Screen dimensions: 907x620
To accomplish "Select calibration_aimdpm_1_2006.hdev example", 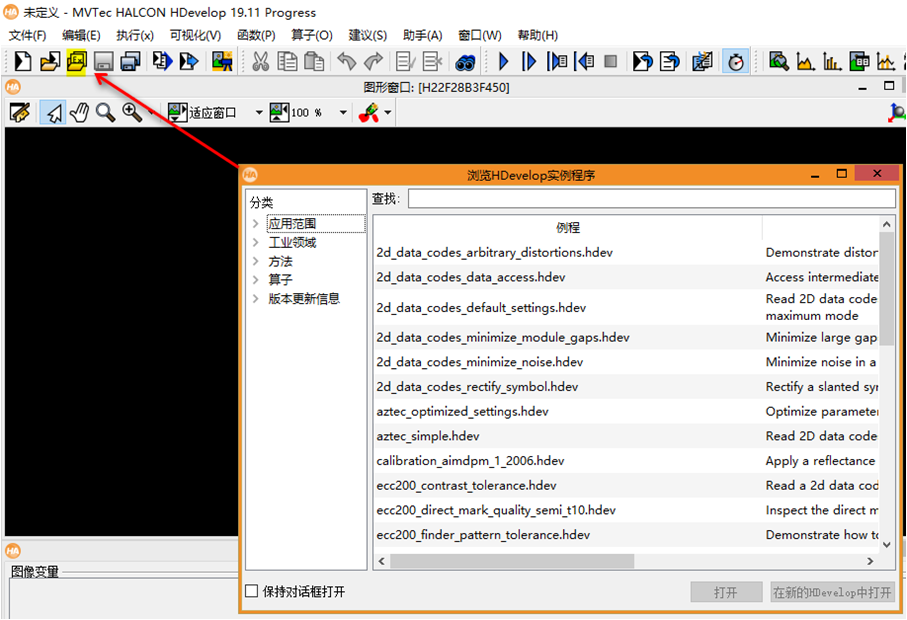I will pos(470,461).
